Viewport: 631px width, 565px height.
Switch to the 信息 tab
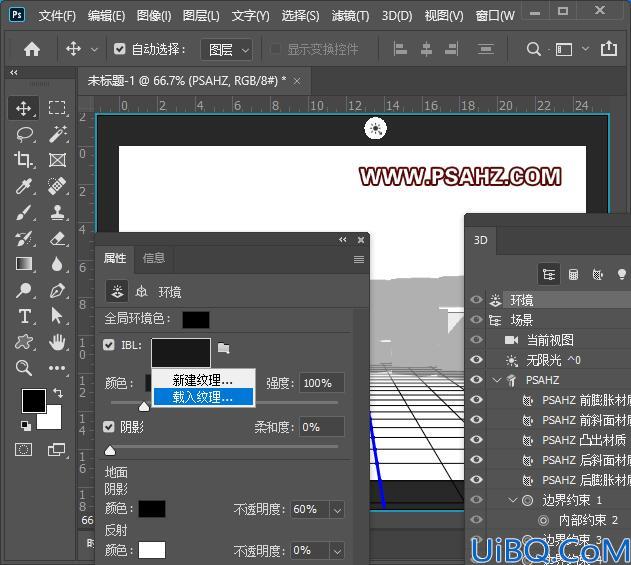154,258
